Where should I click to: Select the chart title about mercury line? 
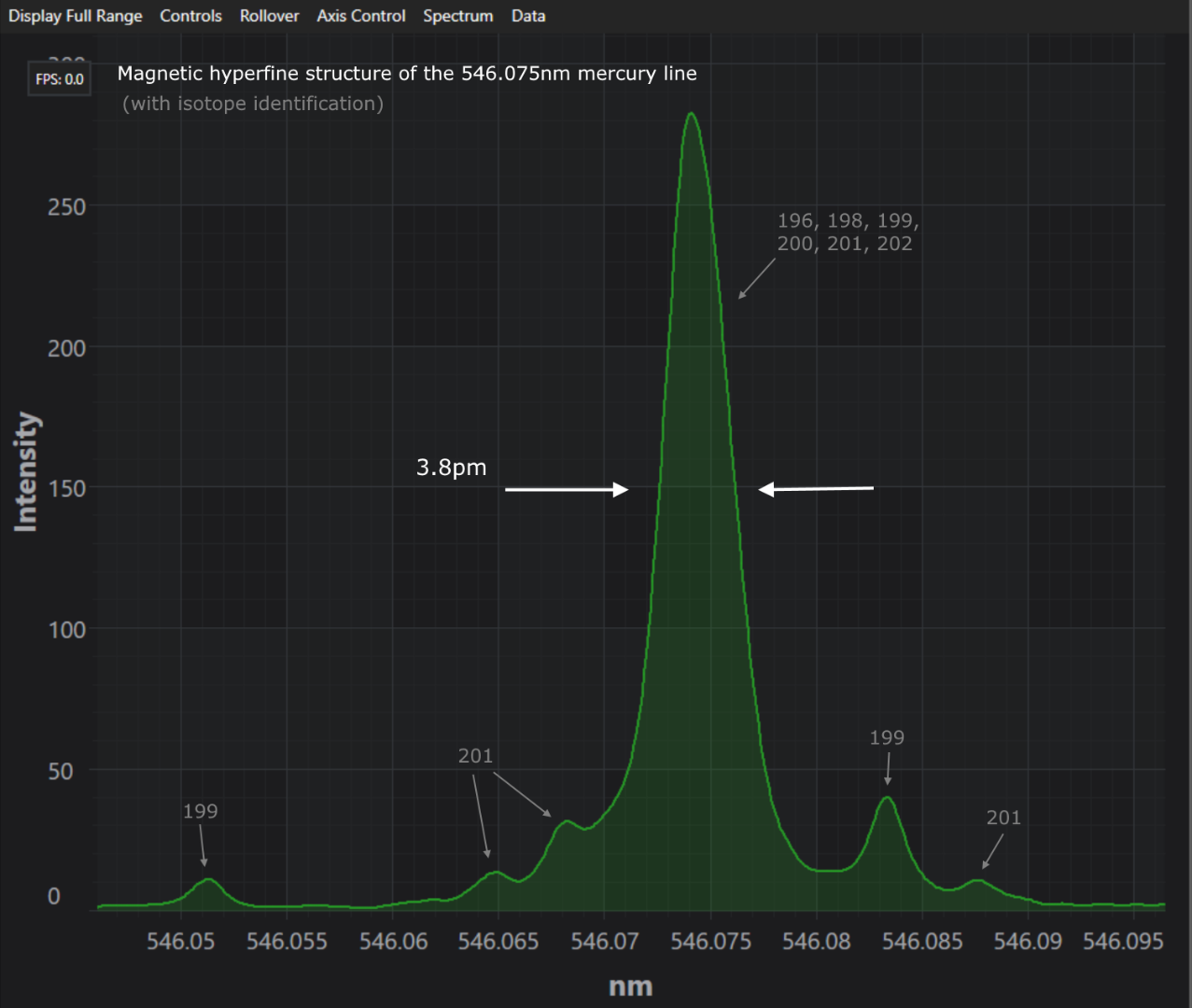click(x=407, y=74)
